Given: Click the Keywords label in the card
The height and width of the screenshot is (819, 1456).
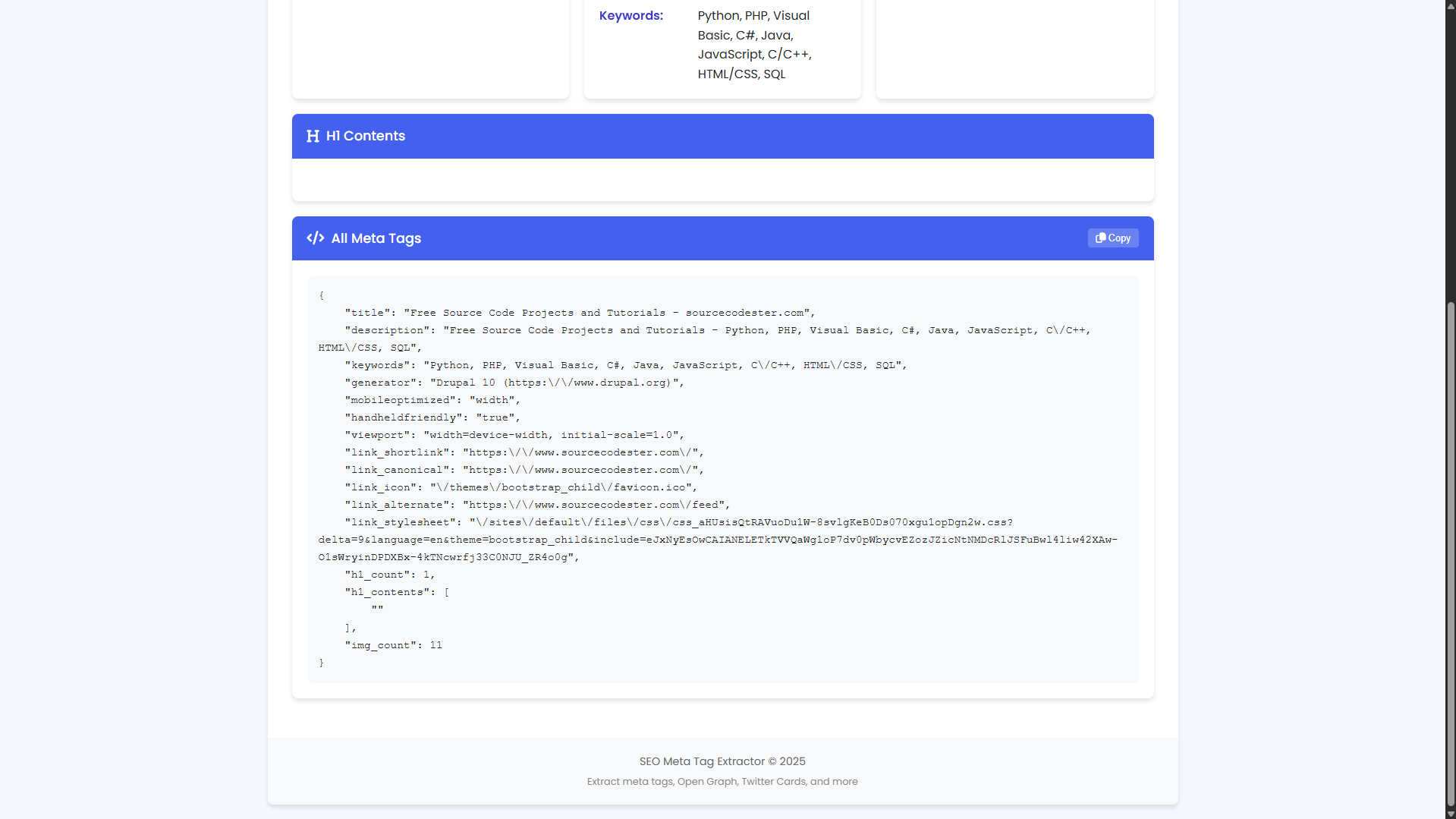Looking at the screenshot, I should [631, 16].
